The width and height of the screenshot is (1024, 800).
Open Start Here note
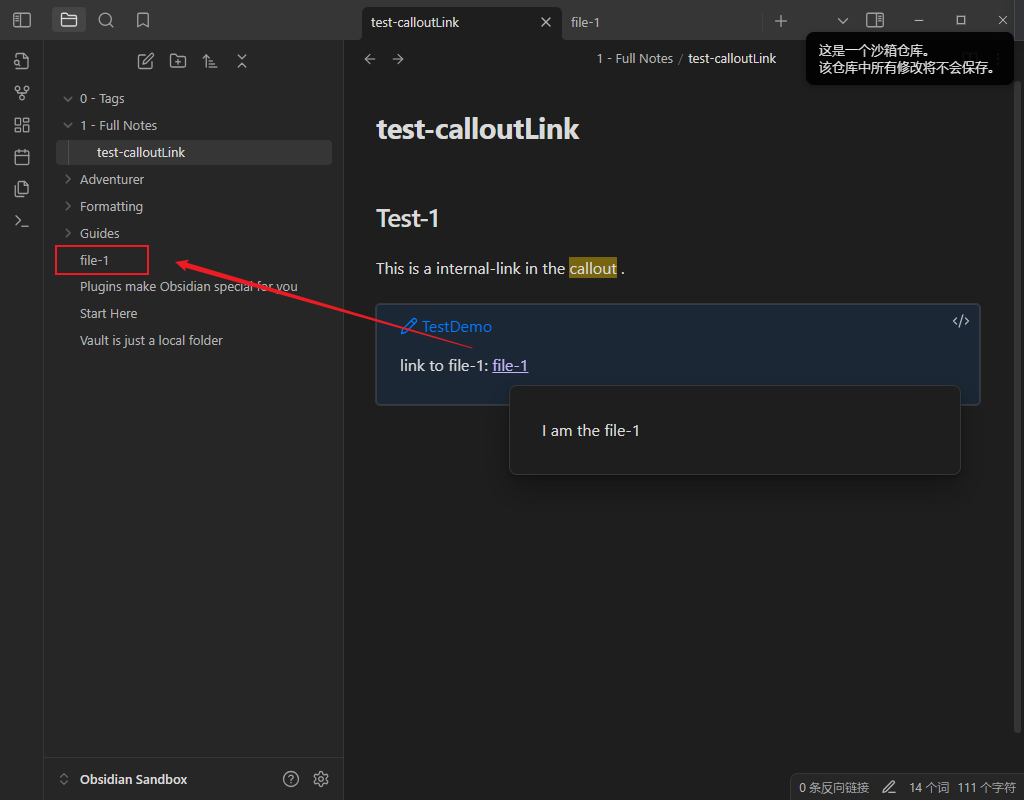pos(109,313)
